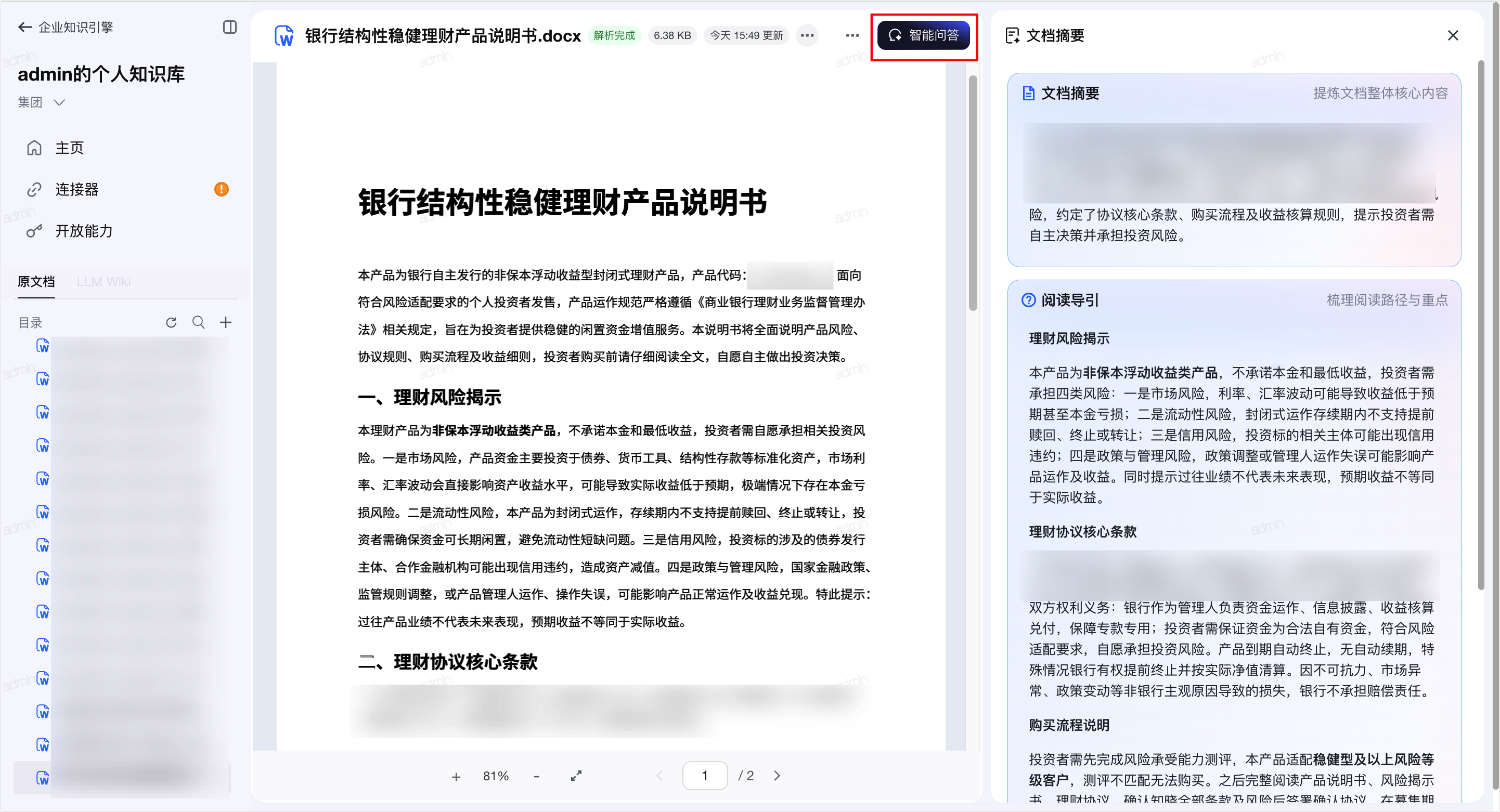The width and height of the screenshot is (1500, 812).
Task: Expand the 集团 dropdown
Action: pos(41,102)
